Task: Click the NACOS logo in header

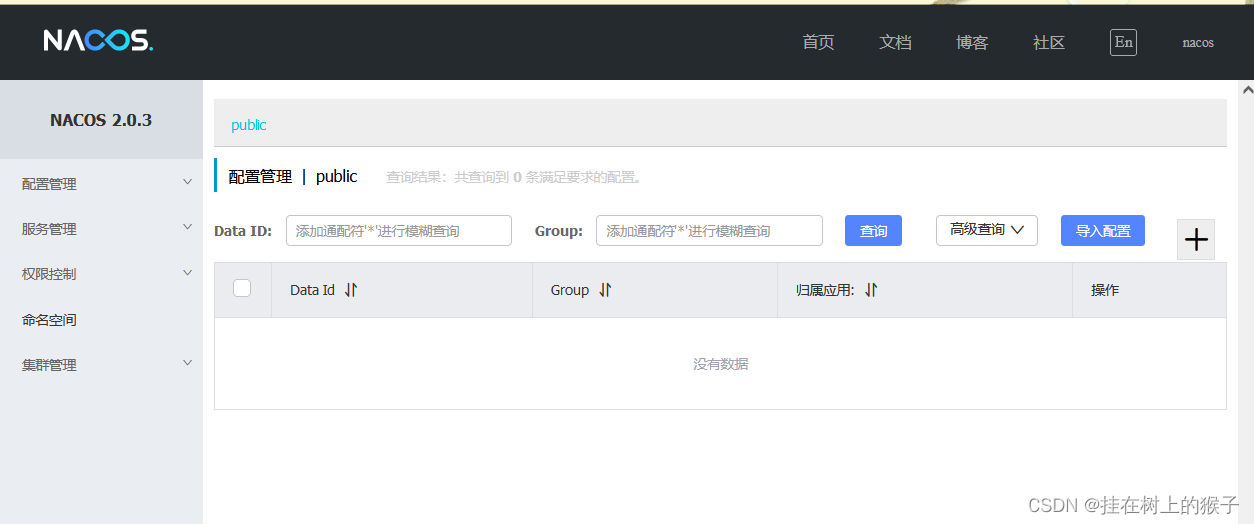Action: point(98,40)
